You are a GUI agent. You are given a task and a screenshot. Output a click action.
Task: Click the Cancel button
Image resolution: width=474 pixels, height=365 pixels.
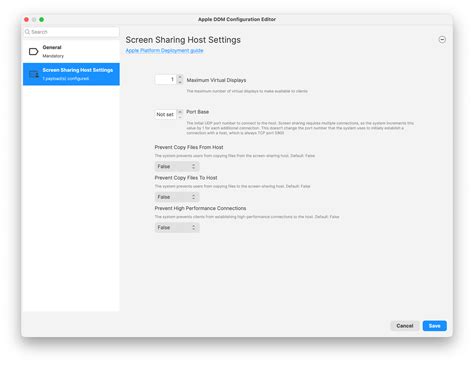[405, 326]
